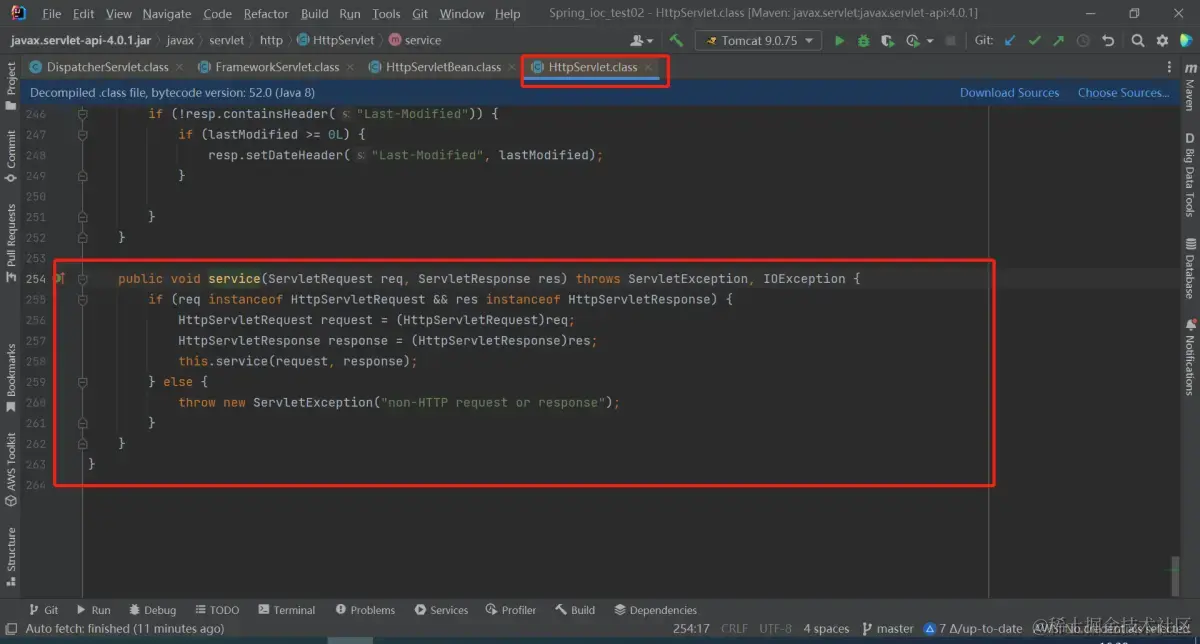
Task: Collapse the service method fold at line 254
Action: tap(84, 279)
